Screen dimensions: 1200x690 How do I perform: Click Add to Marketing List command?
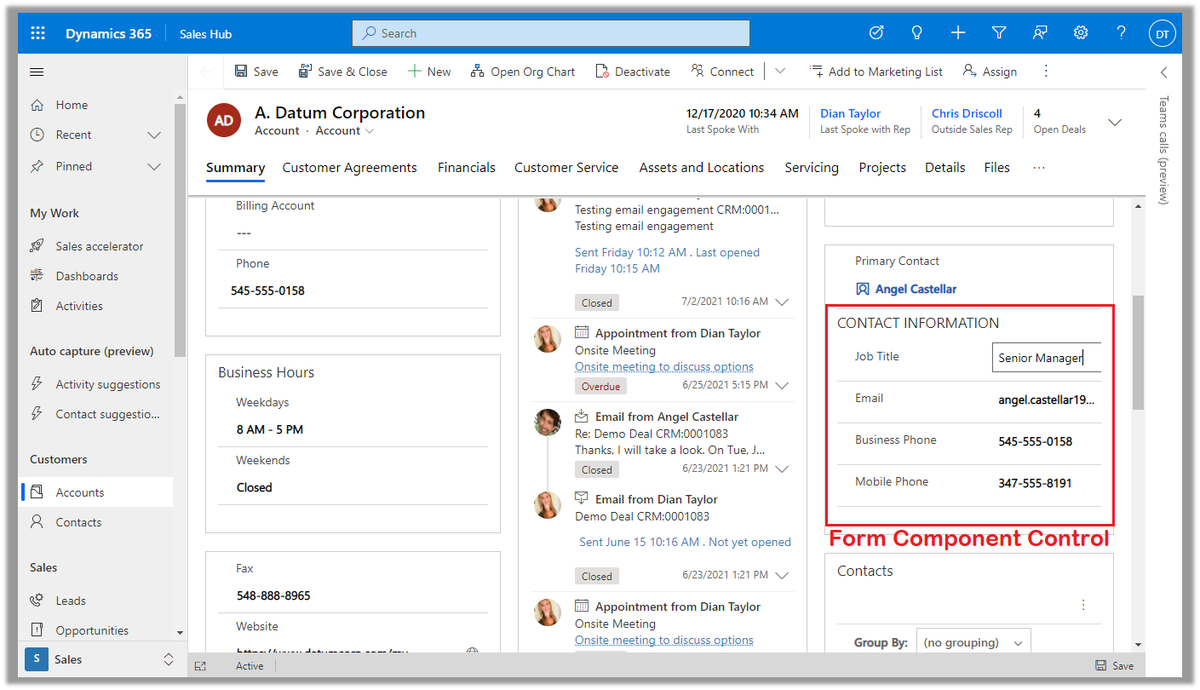tap(876, 72)
